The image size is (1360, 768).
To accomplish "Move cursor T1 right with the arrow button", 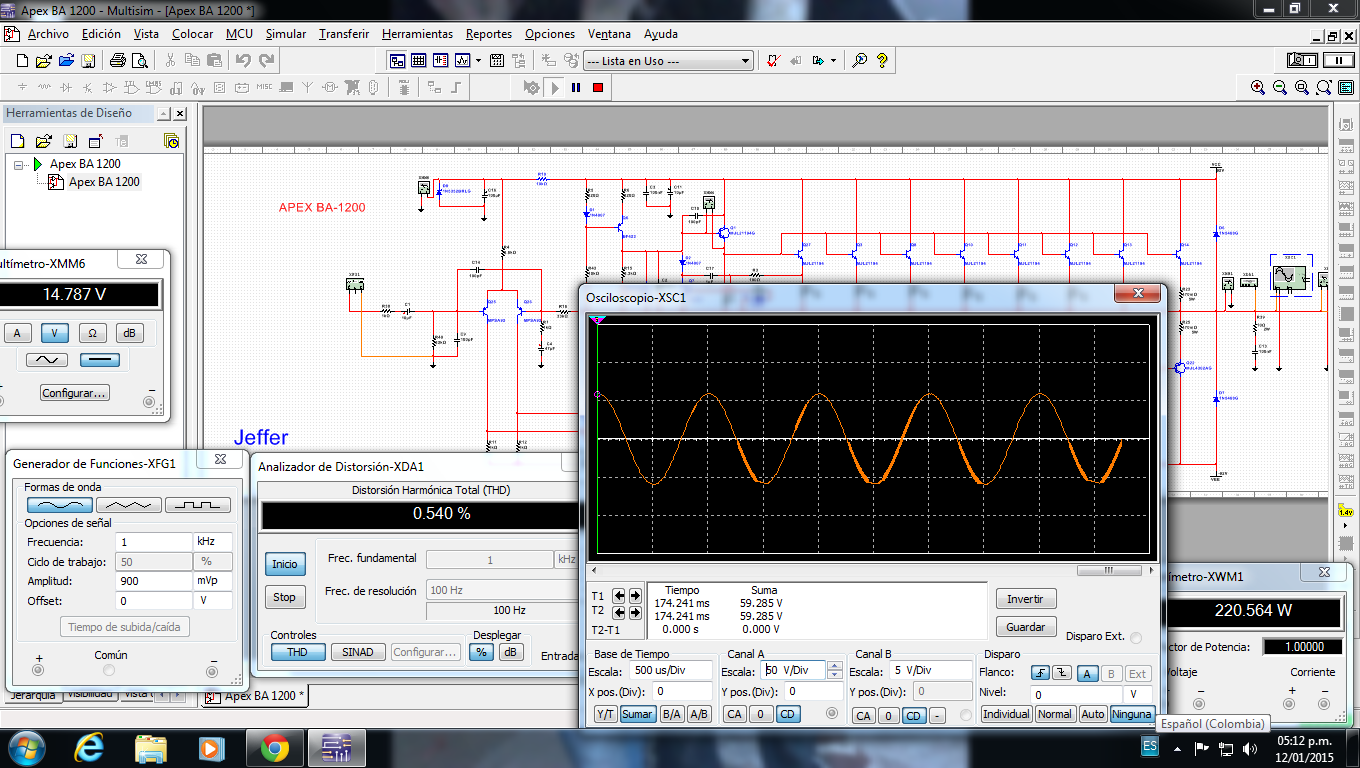I will point(635,596).
